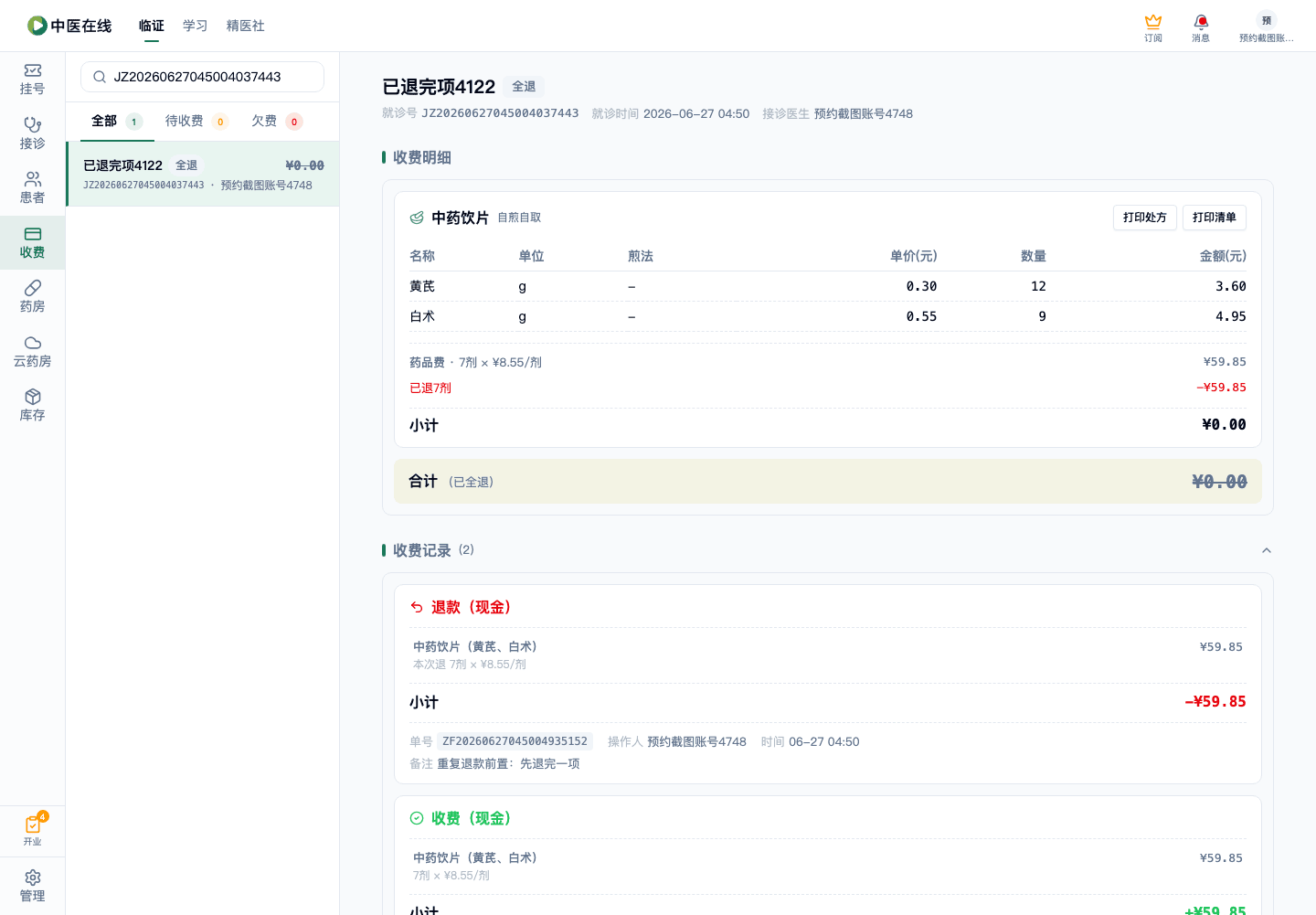
Task: Click the 药品费 7剂 × ¥8.55/剂 line
Action: coord(475,362)
